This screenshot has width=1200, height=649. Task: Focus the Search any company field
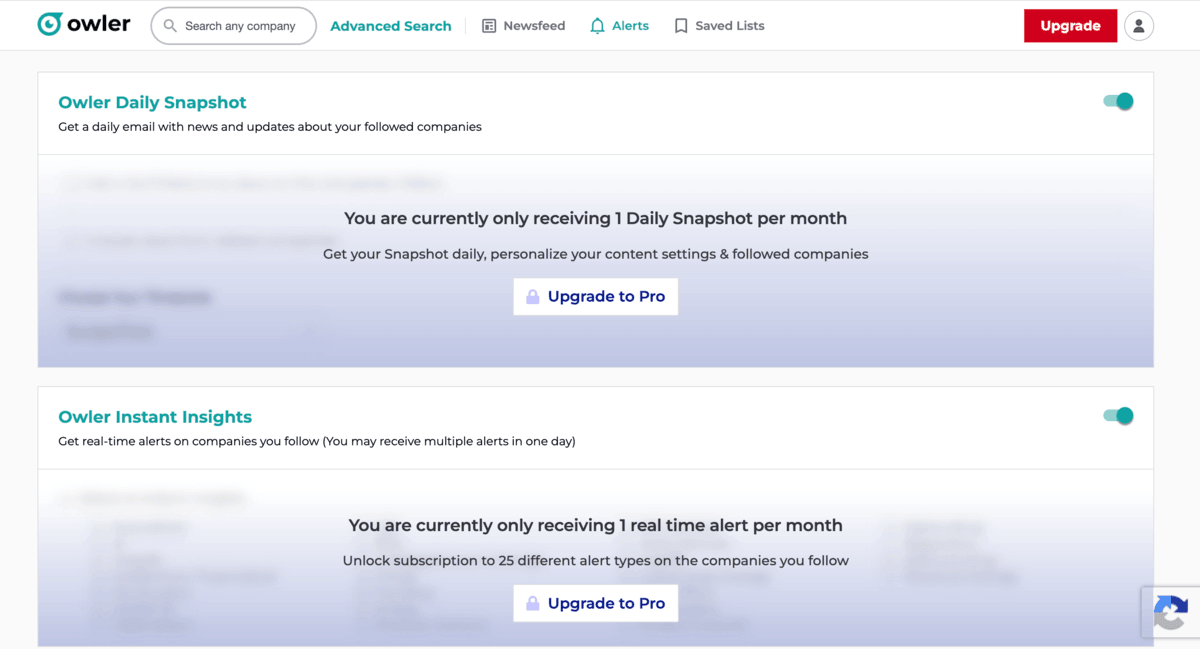point(233,26)
